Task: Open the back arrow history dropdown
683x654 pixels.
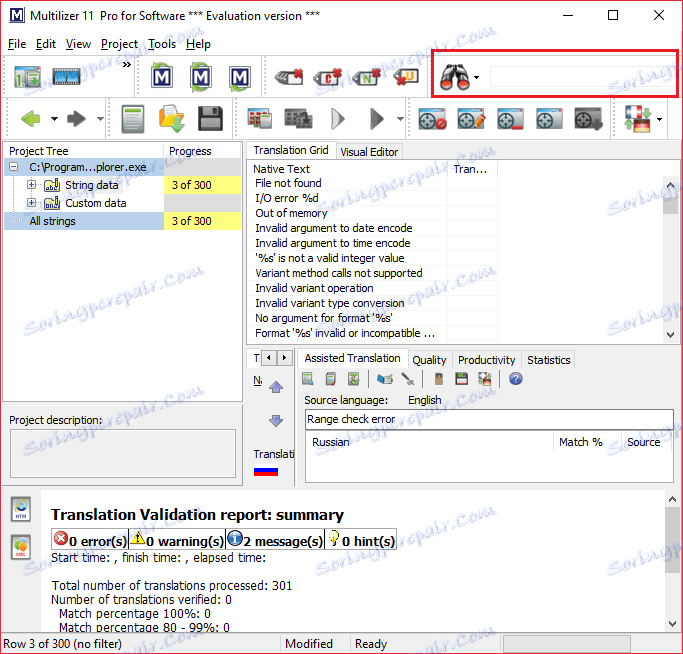Action: (54, 119)
